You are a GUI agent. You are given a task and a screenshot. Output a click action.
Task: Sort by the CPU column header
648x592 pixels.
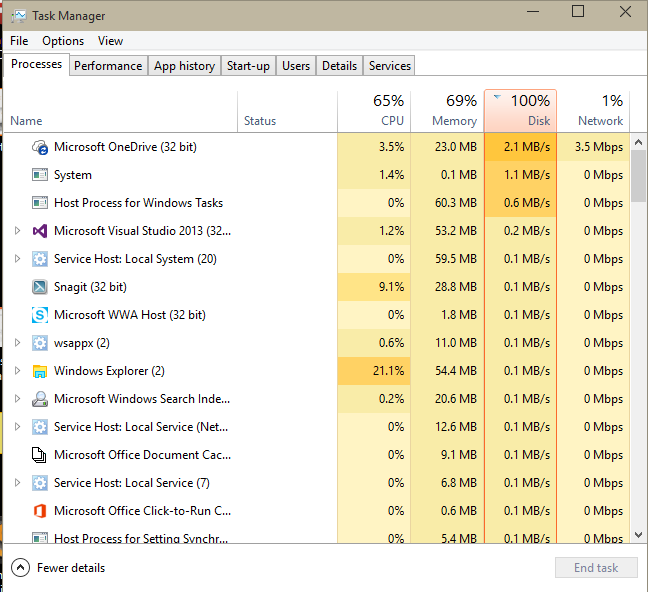click(374, 112)
